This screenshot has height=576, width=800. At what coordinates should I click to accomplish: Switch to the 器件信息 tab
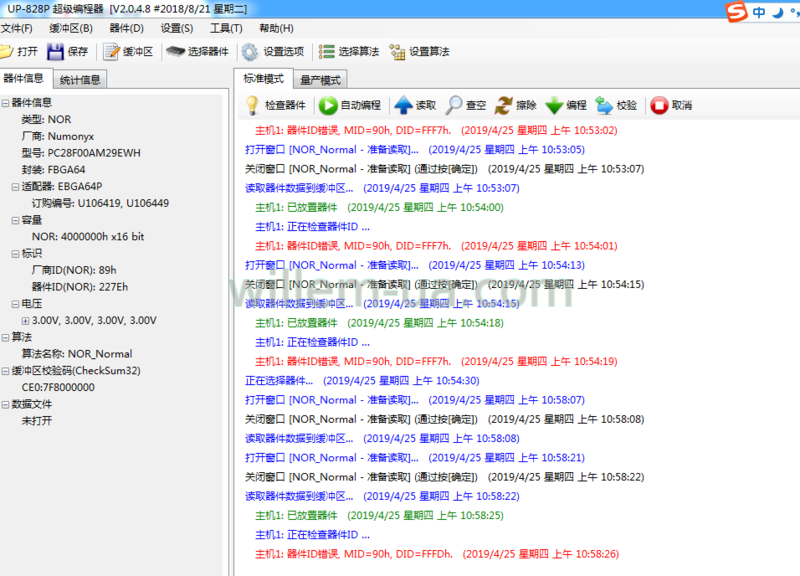coord(24,78)
